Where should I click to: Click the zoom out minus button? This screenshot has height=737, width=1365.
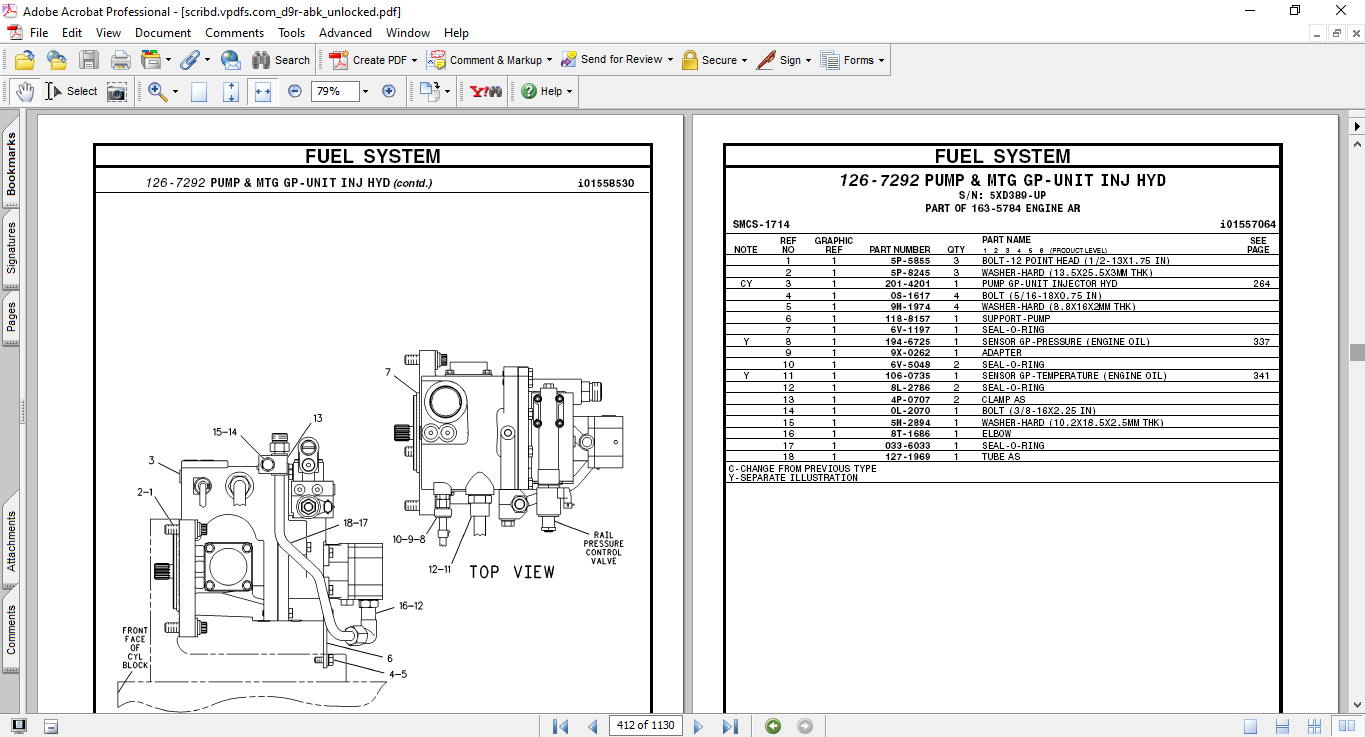[x=295, y=91]
